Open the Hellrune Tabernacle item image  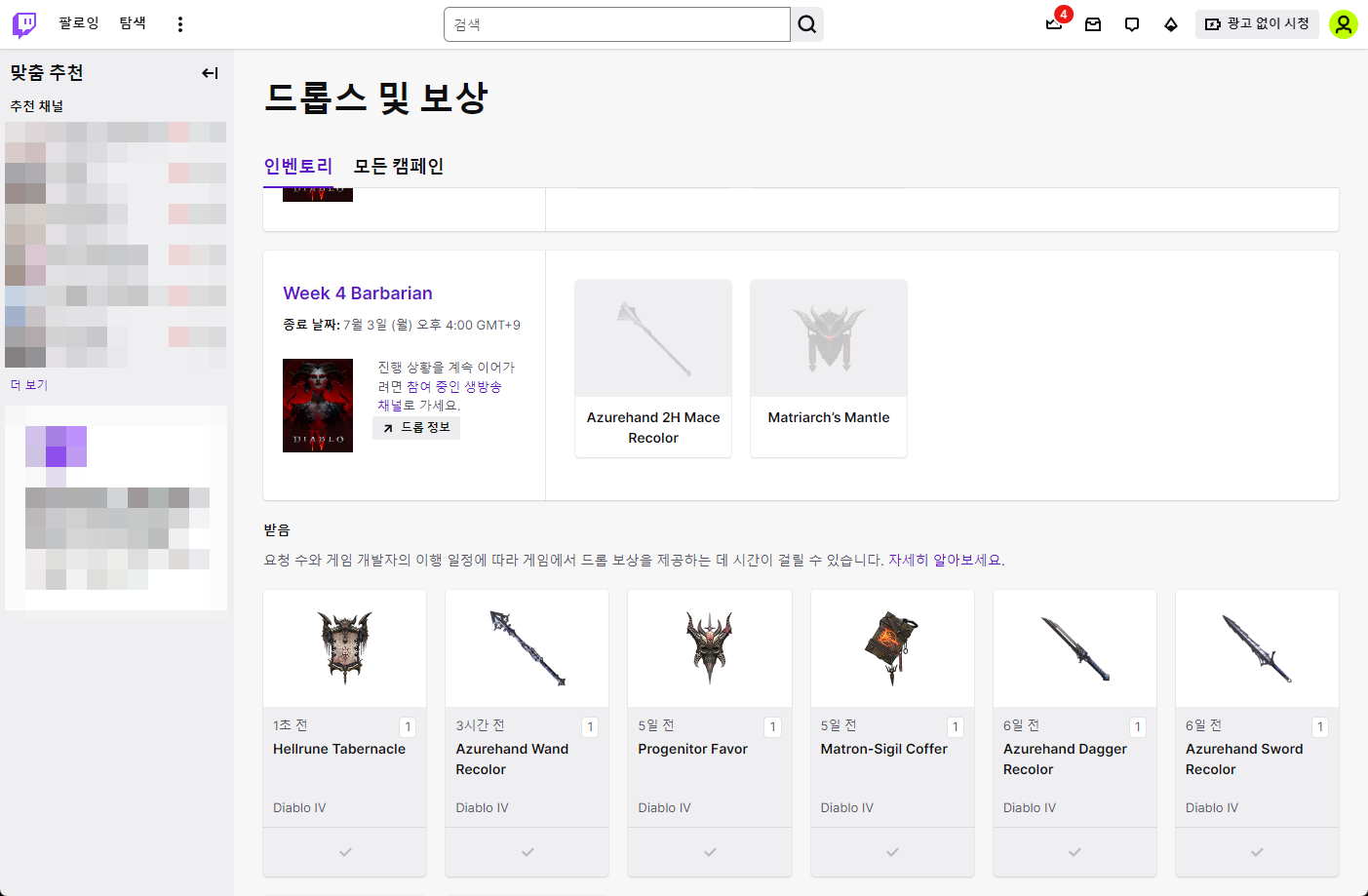pos(345,648)
